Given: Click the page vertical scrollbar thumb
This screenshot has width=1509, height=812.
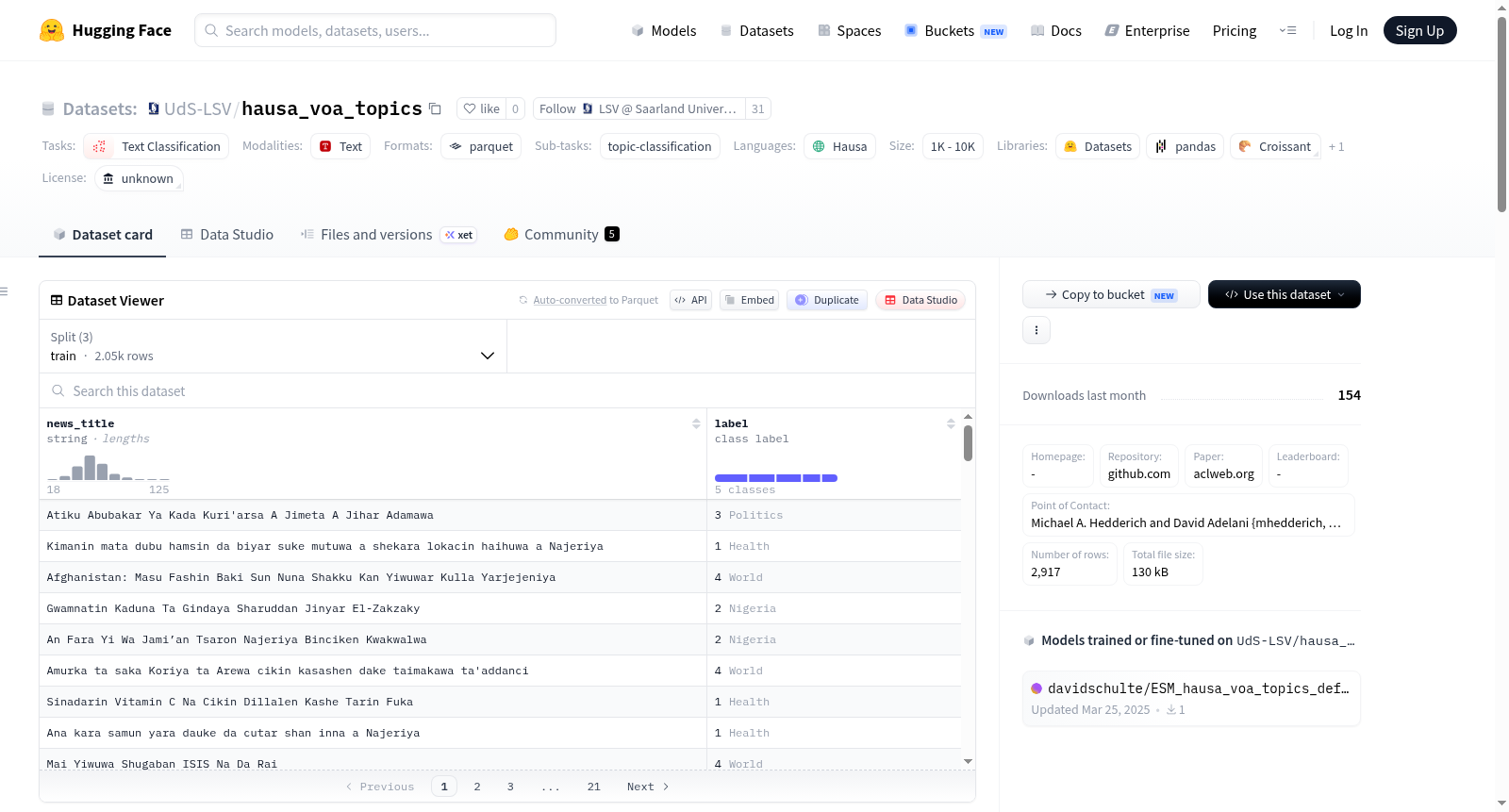Looking at the screenshot, I should [1501, 113].
